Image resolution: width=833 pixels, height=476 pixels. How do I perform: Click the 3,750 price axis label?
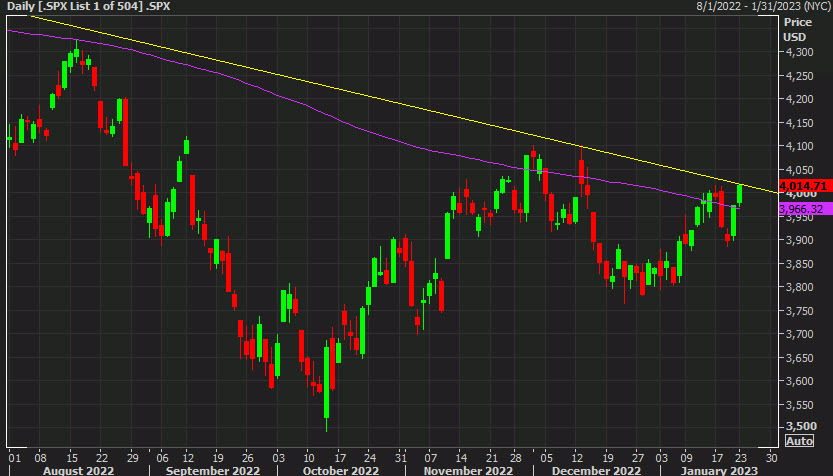click(x=800, y=311)
